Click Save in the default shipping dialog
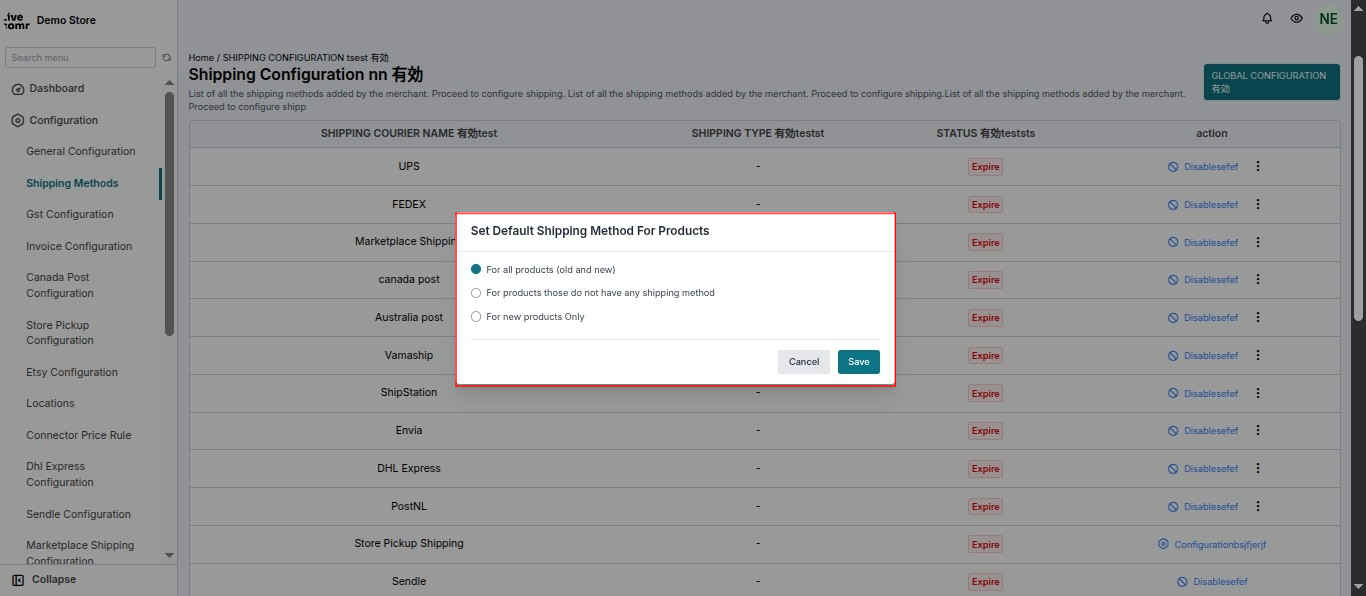Image resolution: width=1366 pixels, height=596 pixels. pyautogui.click(x=859, y=362)
